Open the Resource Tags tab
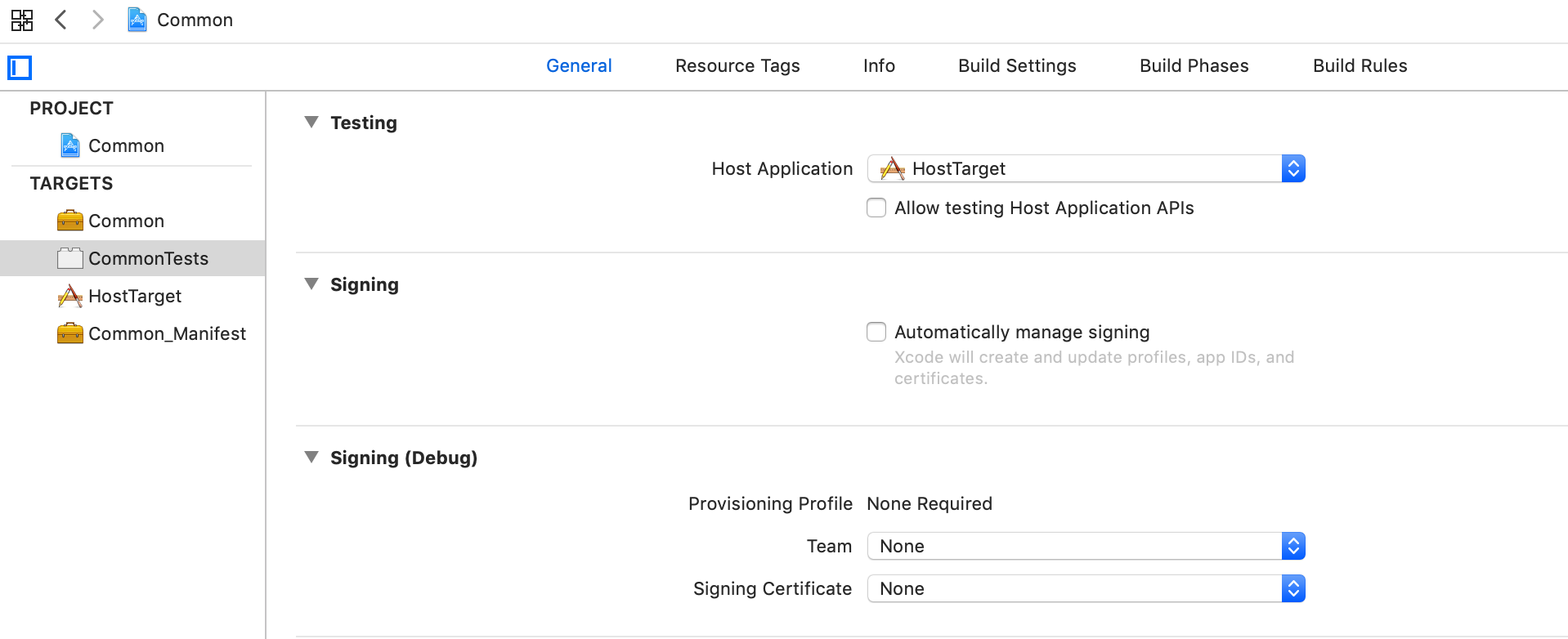The width and height of the screenshot is (1568, 639). pyautogui.click(x=737, y=65)
